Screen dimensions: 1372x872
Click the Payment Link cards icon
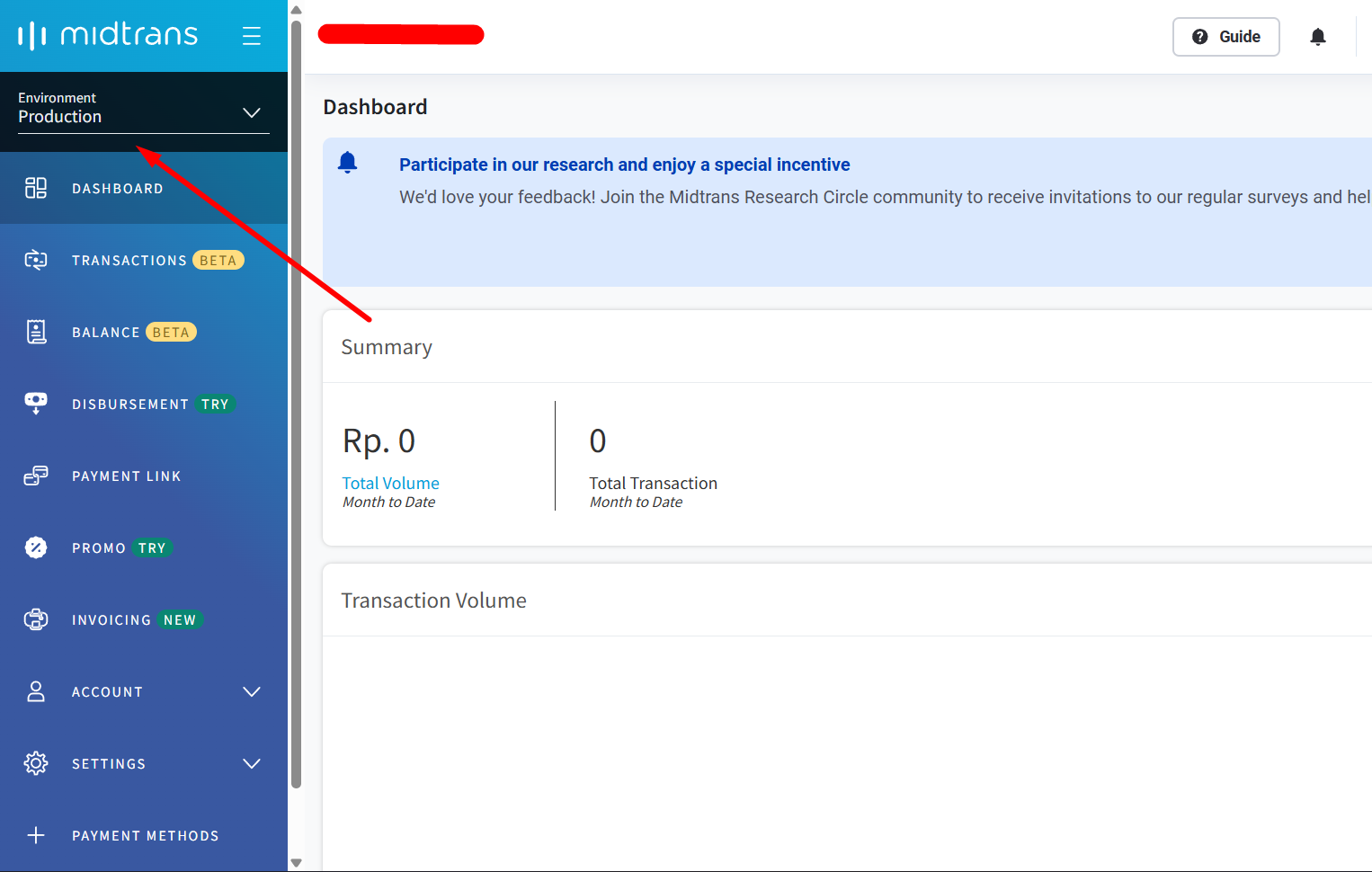coord(36,476)
